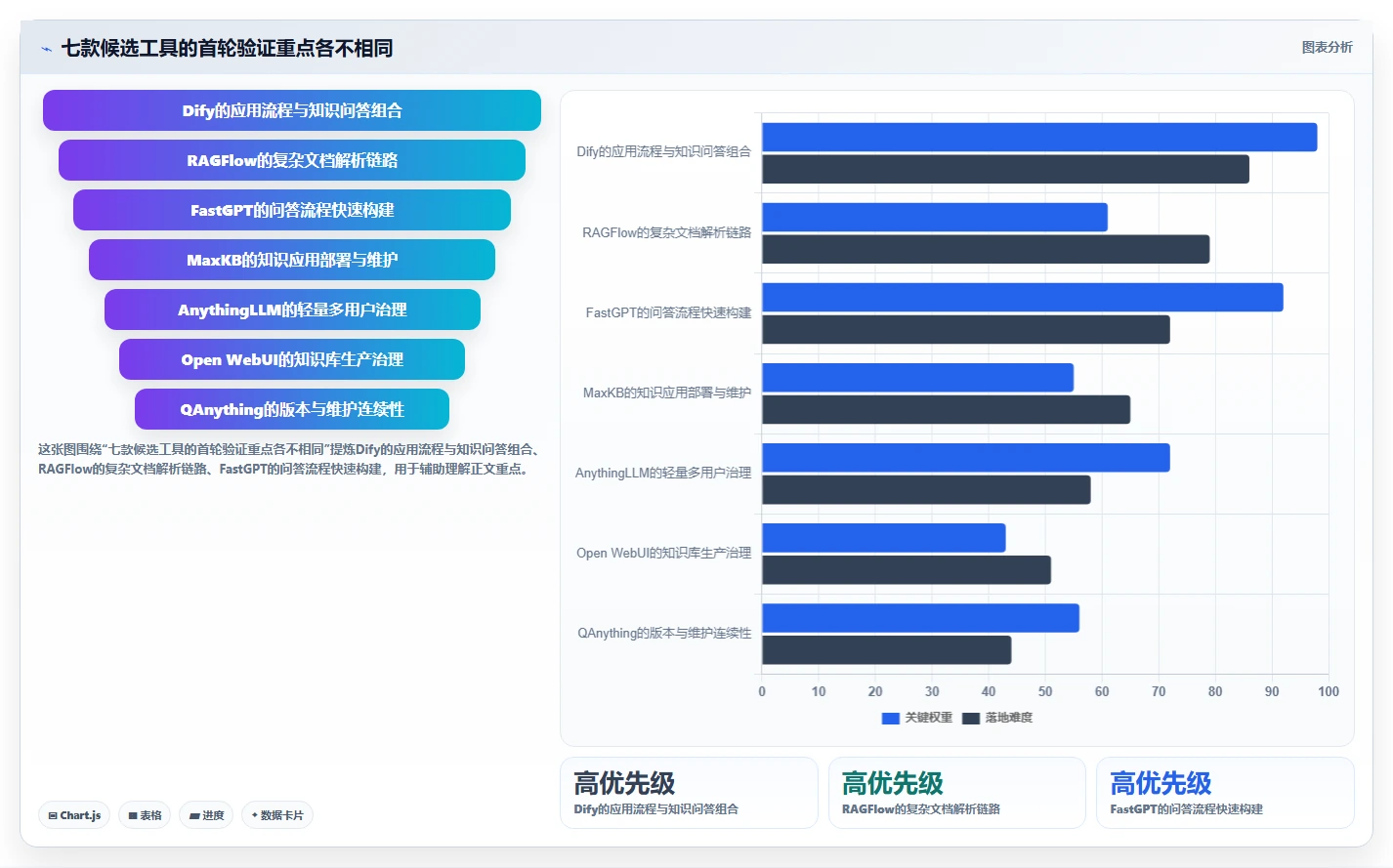Click the dark 落地难度 bar for RAGFlow
The image size is (1393, 868).
click(986, 249)
